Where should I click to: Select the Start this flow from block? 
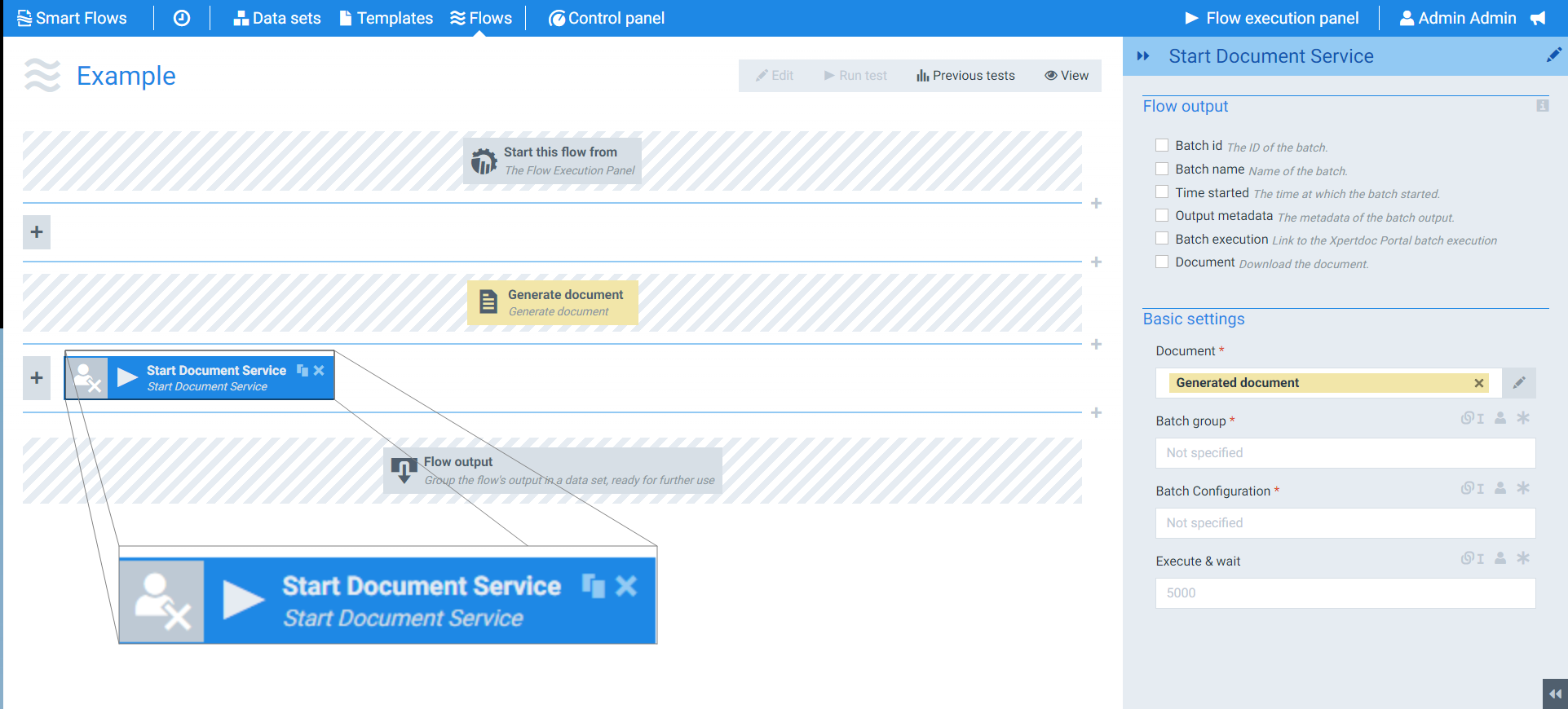click(x=552, y=161)
